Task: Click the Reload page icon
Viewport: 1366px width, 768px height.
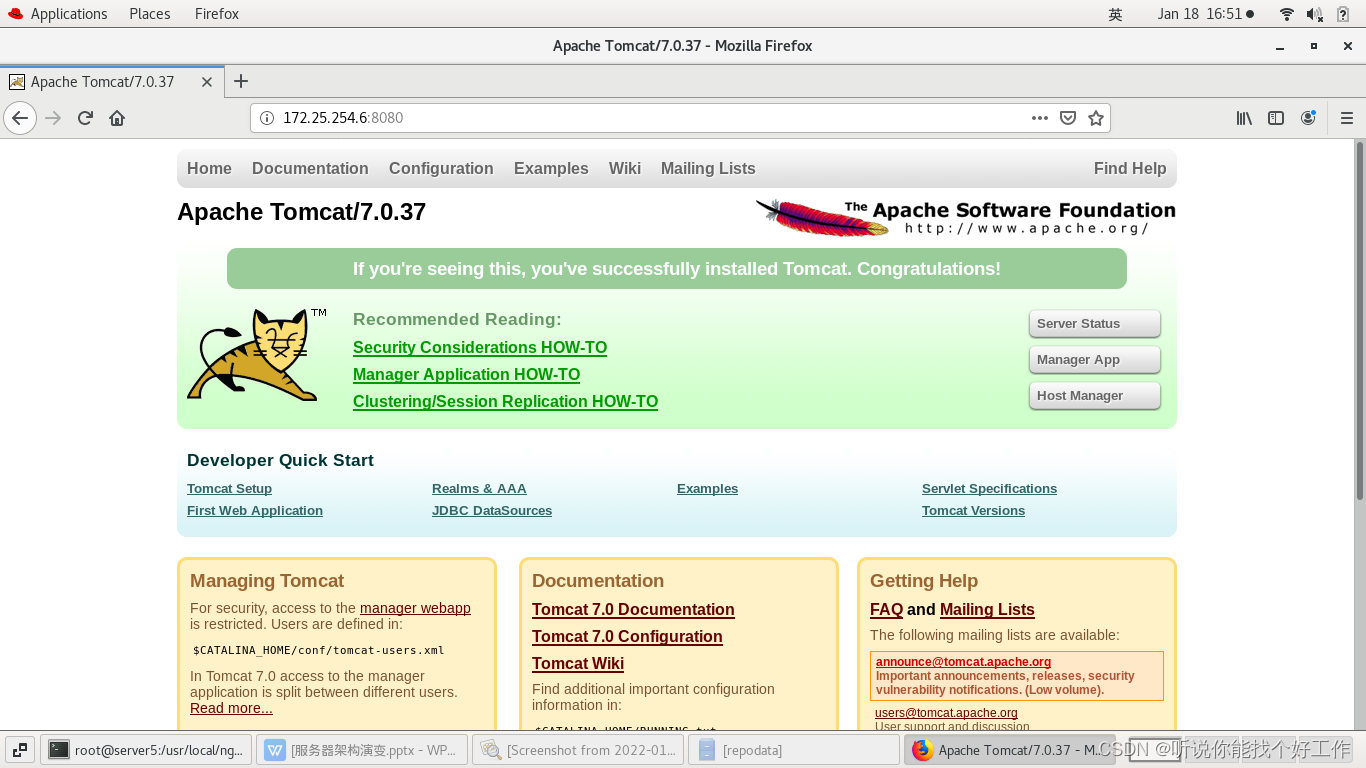Action: point(84,117)
